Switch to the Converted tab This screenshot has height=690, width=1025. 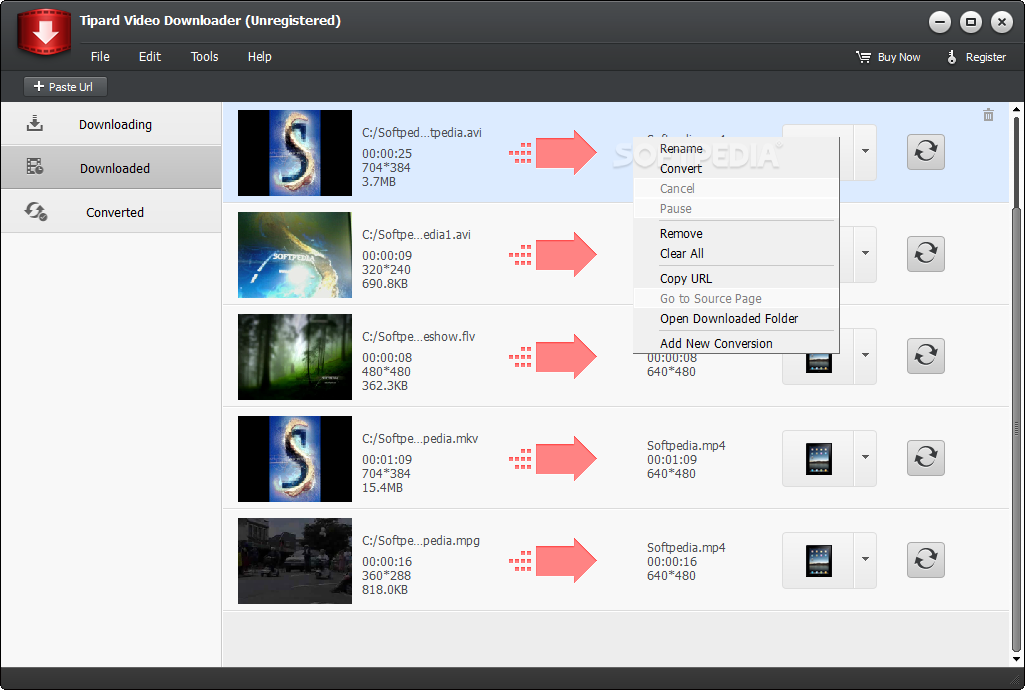111,212
